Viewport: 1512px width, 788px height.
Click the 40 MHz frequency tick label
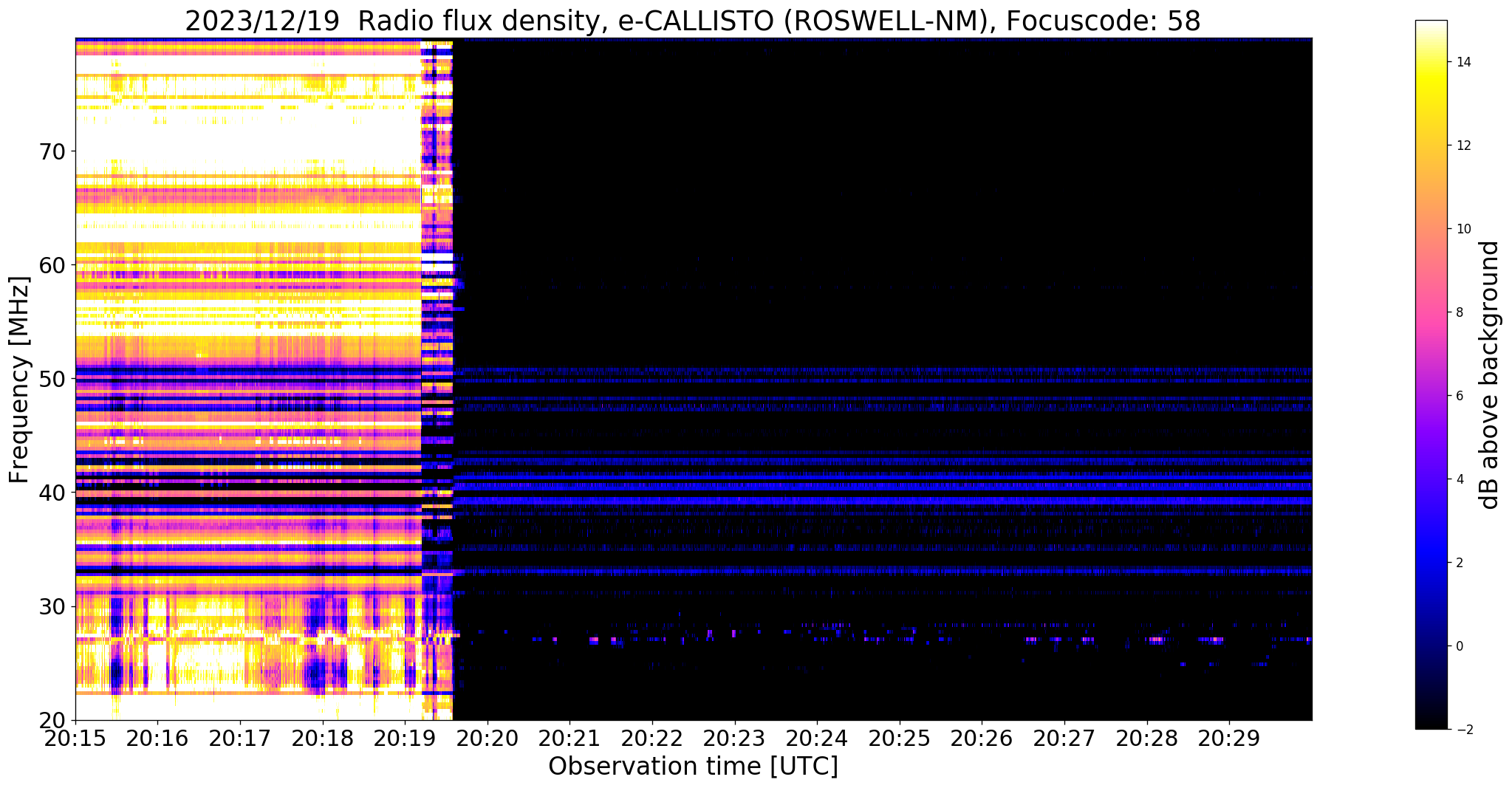52,493
